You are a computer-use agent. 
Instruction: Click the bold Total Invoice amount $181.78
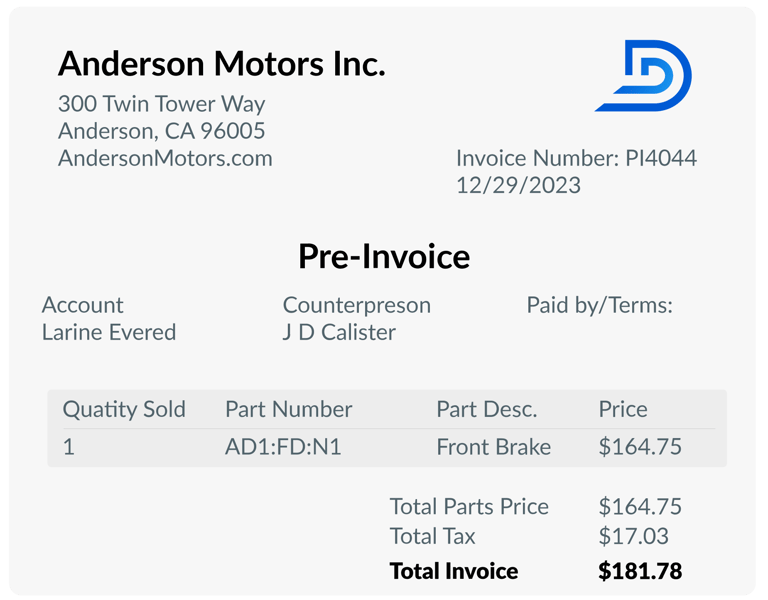coord(640,571)
